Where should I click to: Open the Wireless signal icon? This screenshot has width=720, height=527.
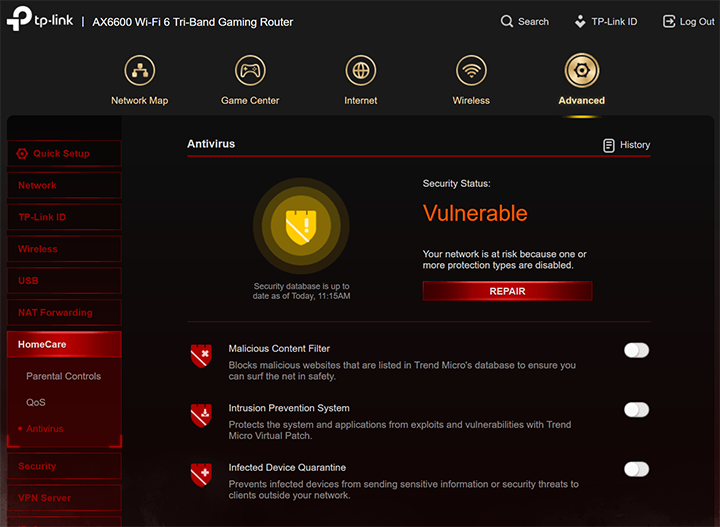[471, 71]
